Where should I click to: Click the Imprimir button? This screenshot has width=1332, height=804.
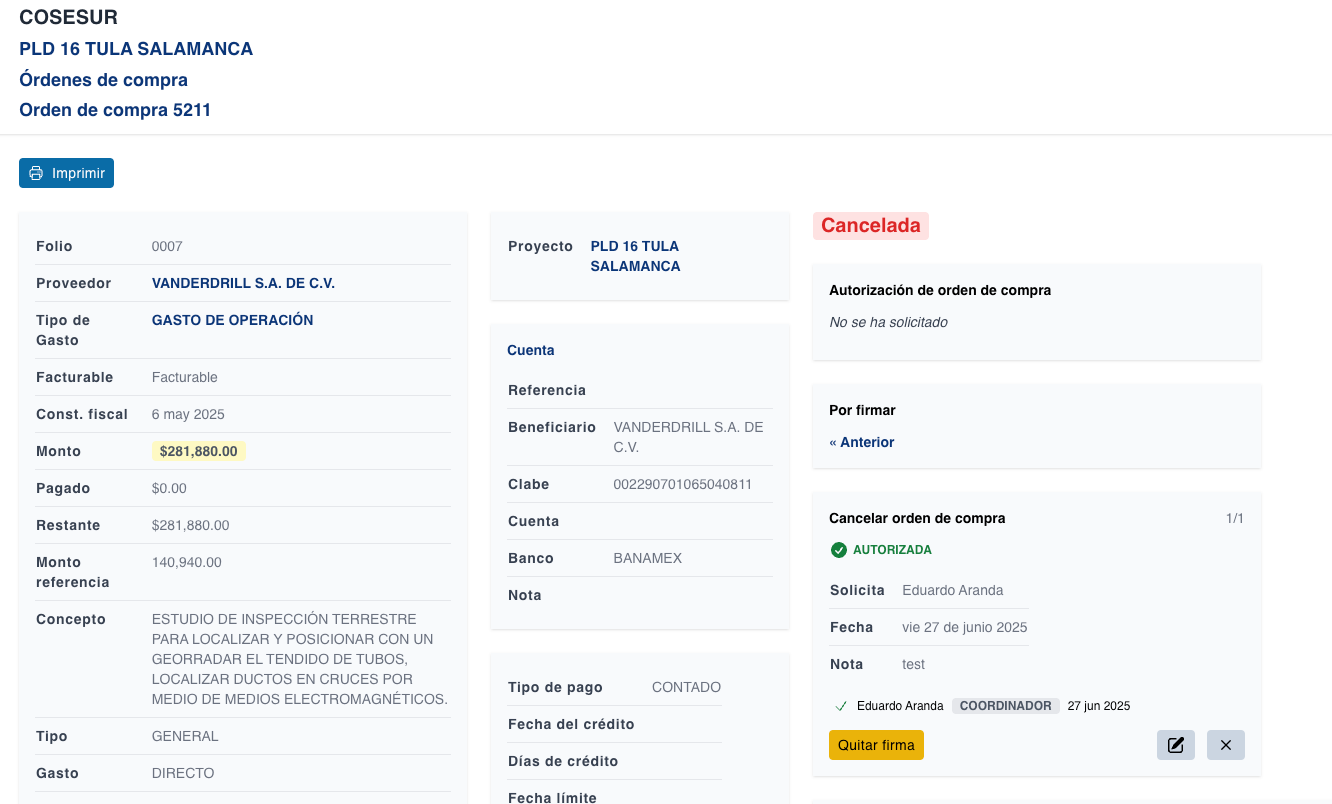(x=66, y=172)
